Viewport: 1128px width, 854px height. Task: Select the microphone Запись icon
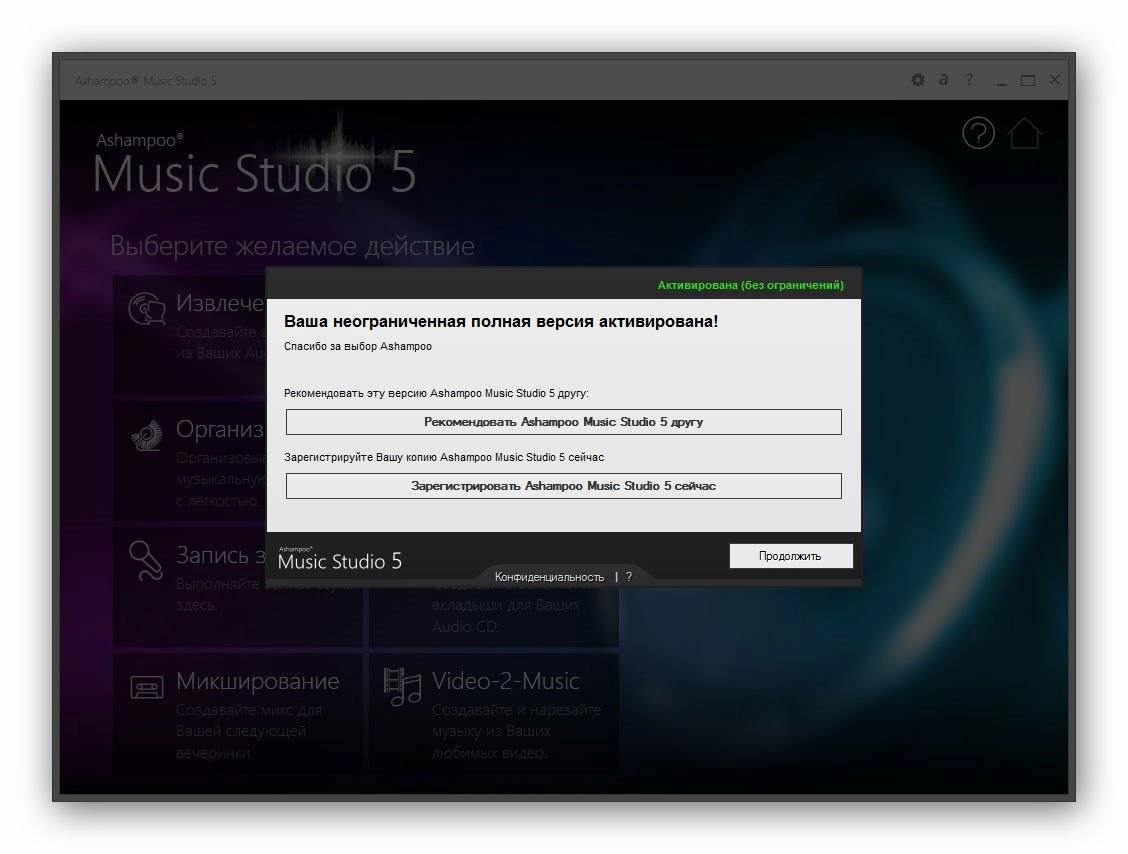point(146,560)
